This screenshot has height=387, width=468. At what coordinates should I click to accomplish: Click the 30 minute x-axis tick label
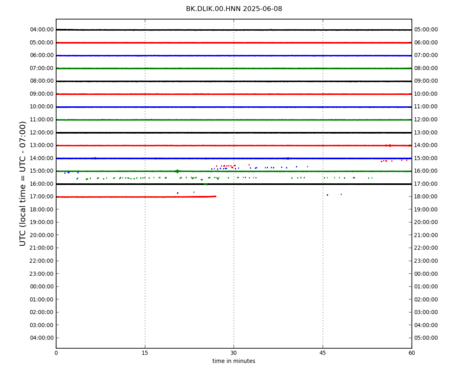[234, 353]
